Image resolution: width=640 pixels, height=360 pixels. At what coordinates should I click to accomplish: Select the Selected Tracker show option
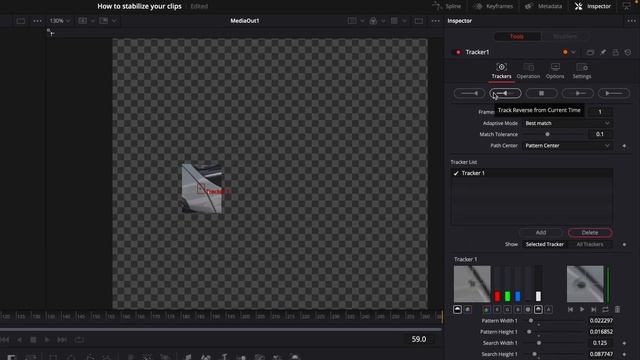[x=544, y=244]
